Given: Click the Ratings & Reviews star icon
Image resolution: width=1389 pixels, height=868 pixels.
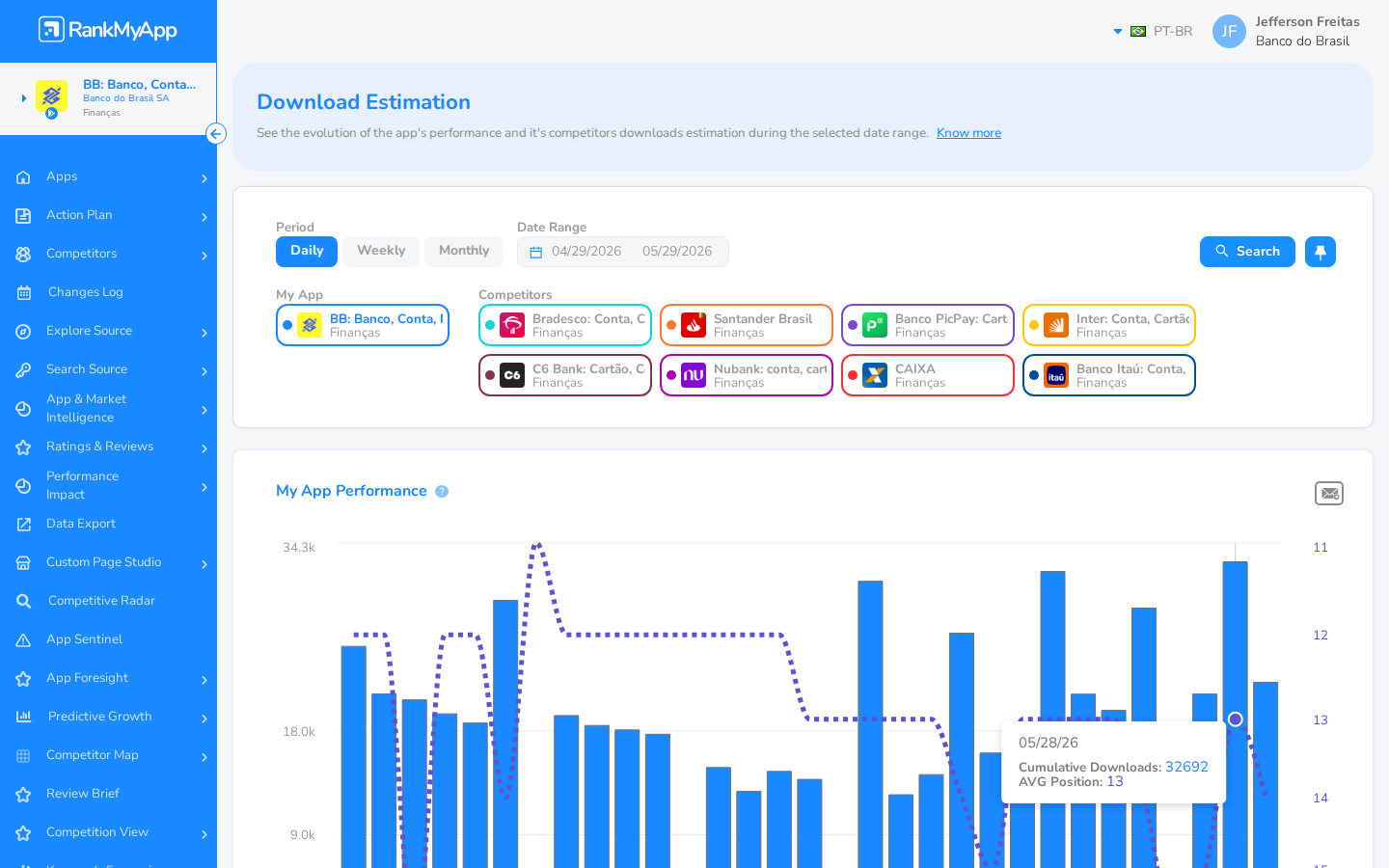Looking at the screenshot, I should (23, 448).
